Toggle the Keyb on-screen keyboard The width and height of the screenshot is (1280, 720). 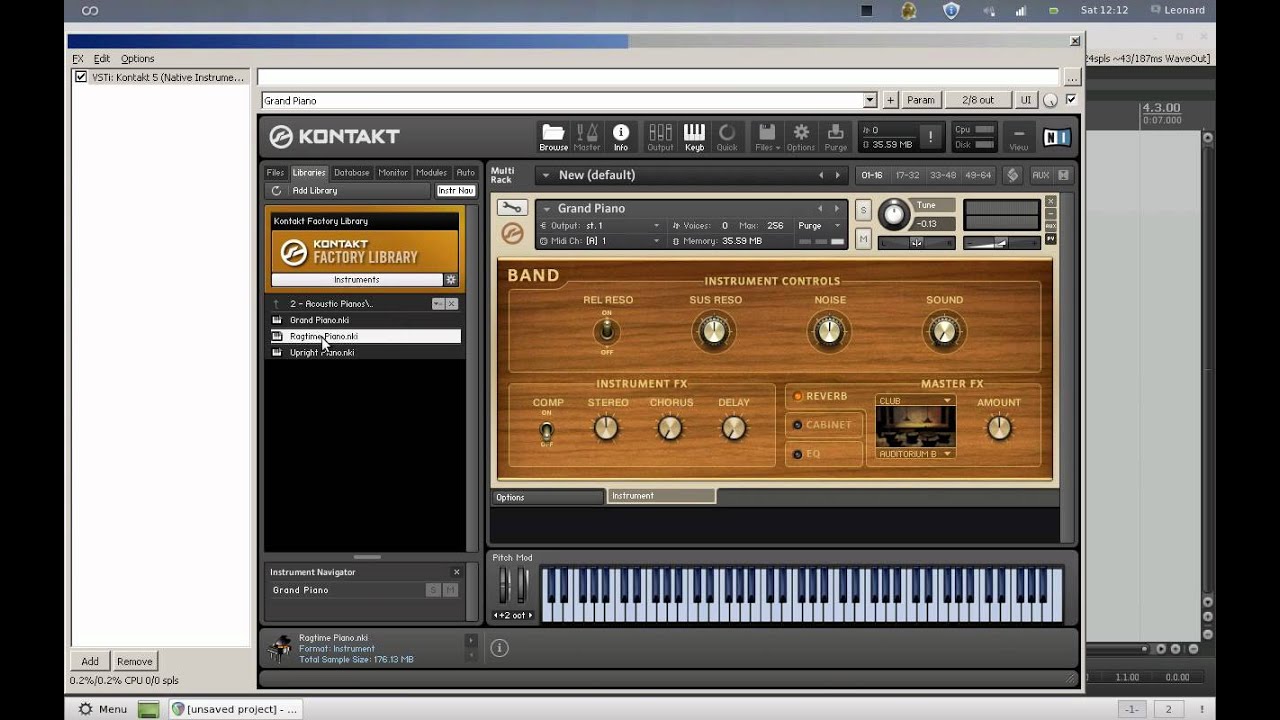694,137
